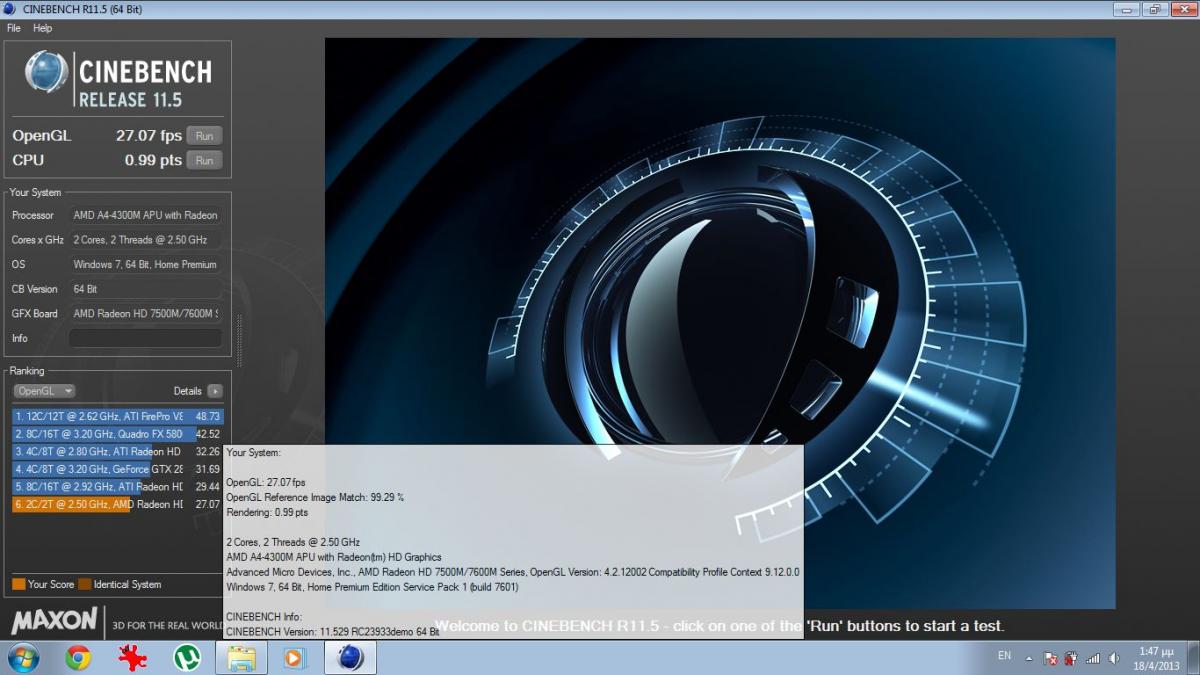Screen dimensions: 1200x675
Task: Open the volume speaker tray icon
Action: pyautogui.click(x=1112, y=658)
